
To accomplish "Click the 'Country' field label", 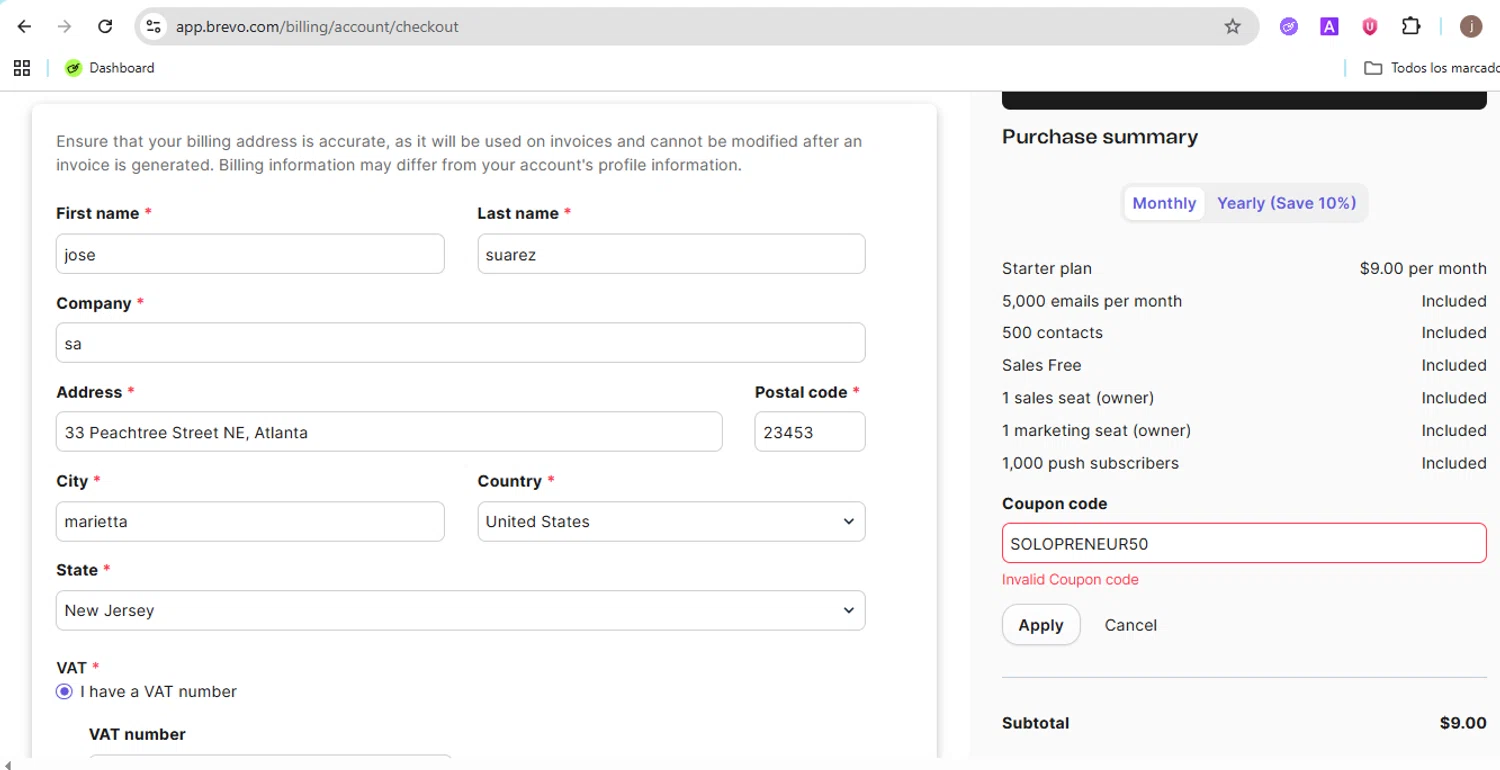I will [510, 481].
